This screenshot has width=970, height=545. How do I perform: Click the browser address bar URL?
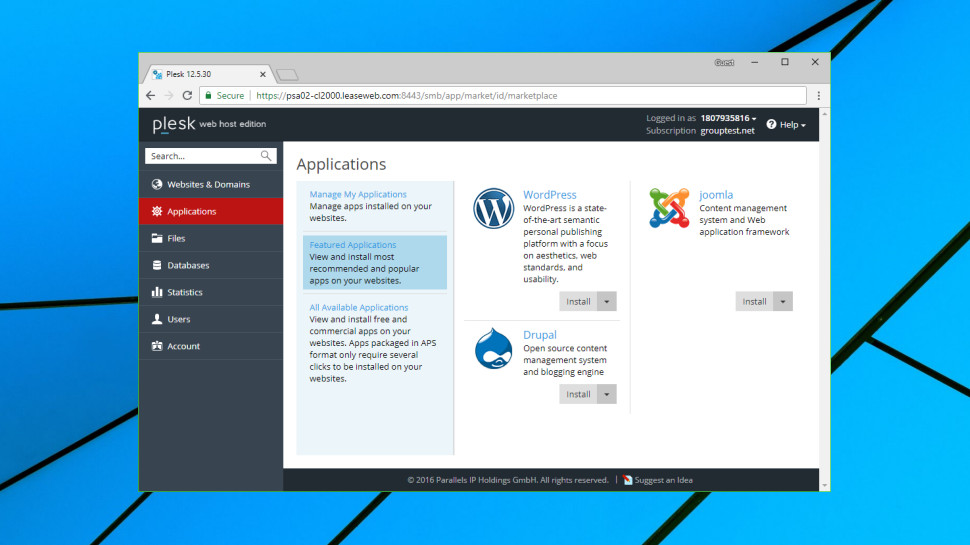tap(406, 95)
